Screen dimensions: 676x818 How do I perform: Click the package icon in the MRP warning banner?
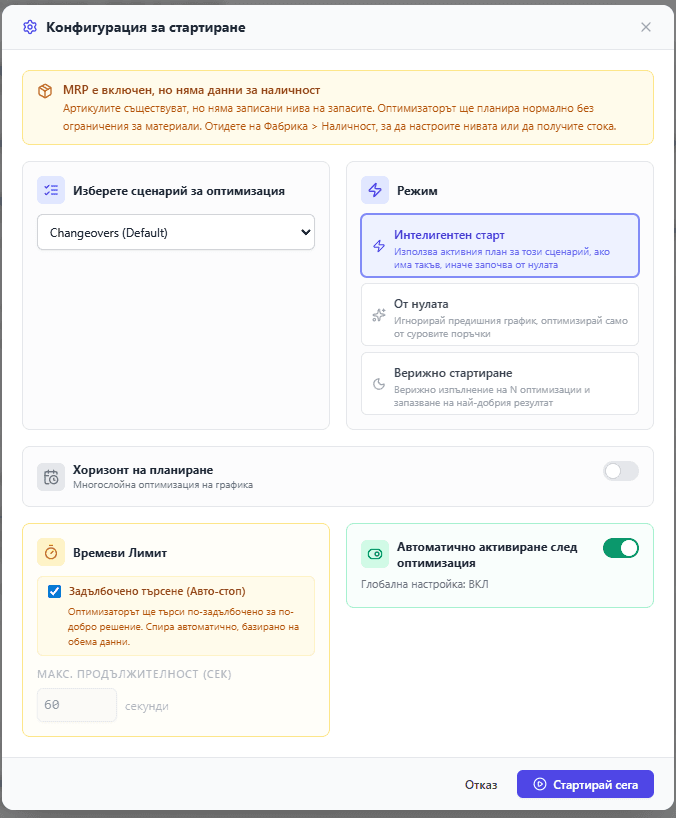pos(44,88)
